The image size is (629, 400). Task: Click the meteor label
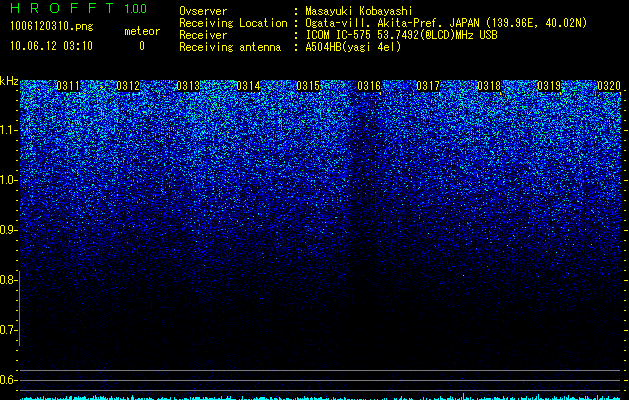click(142, 31)
